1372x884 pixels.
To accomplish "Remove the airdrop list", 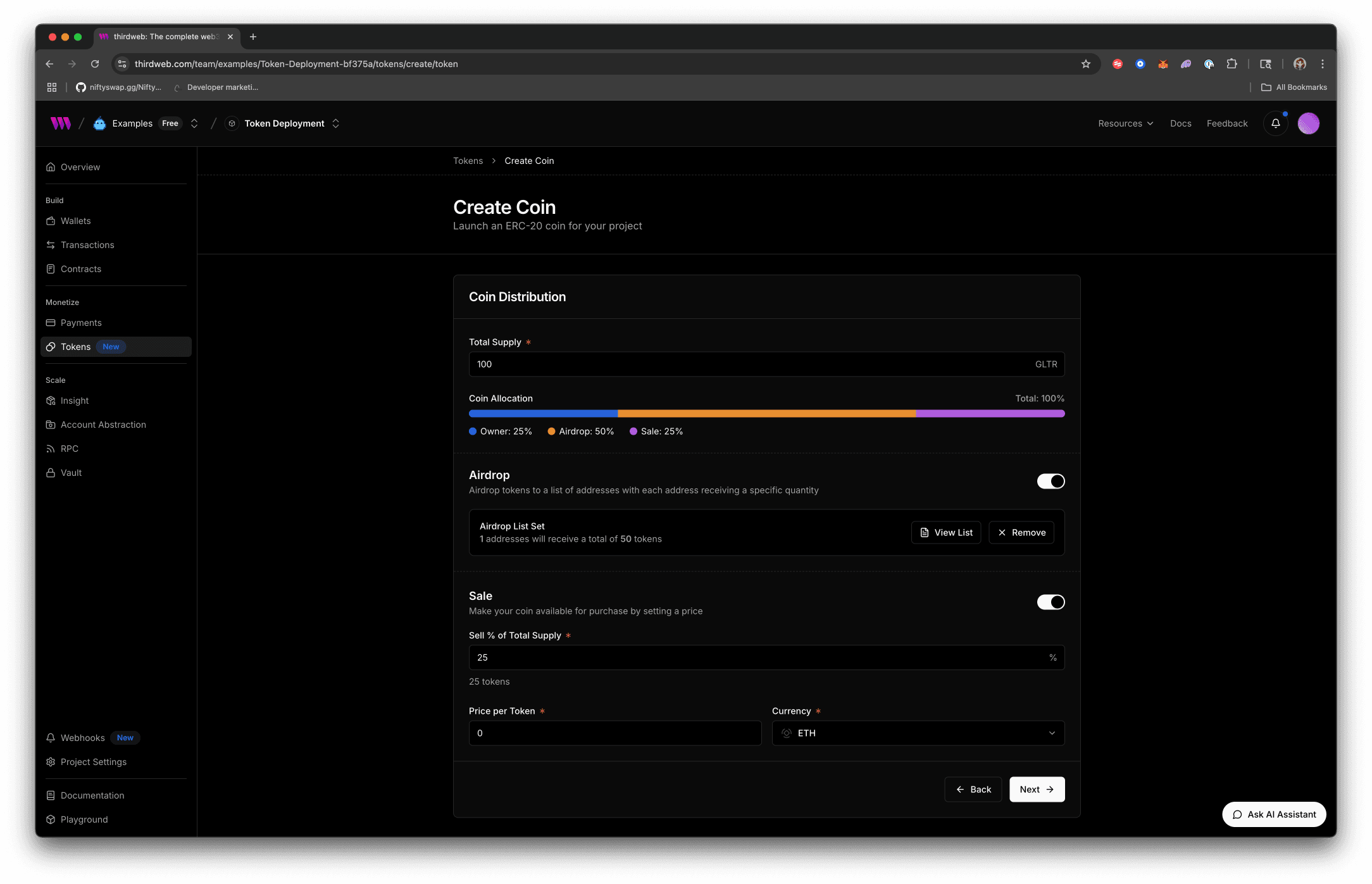I will click(1021, 532).
